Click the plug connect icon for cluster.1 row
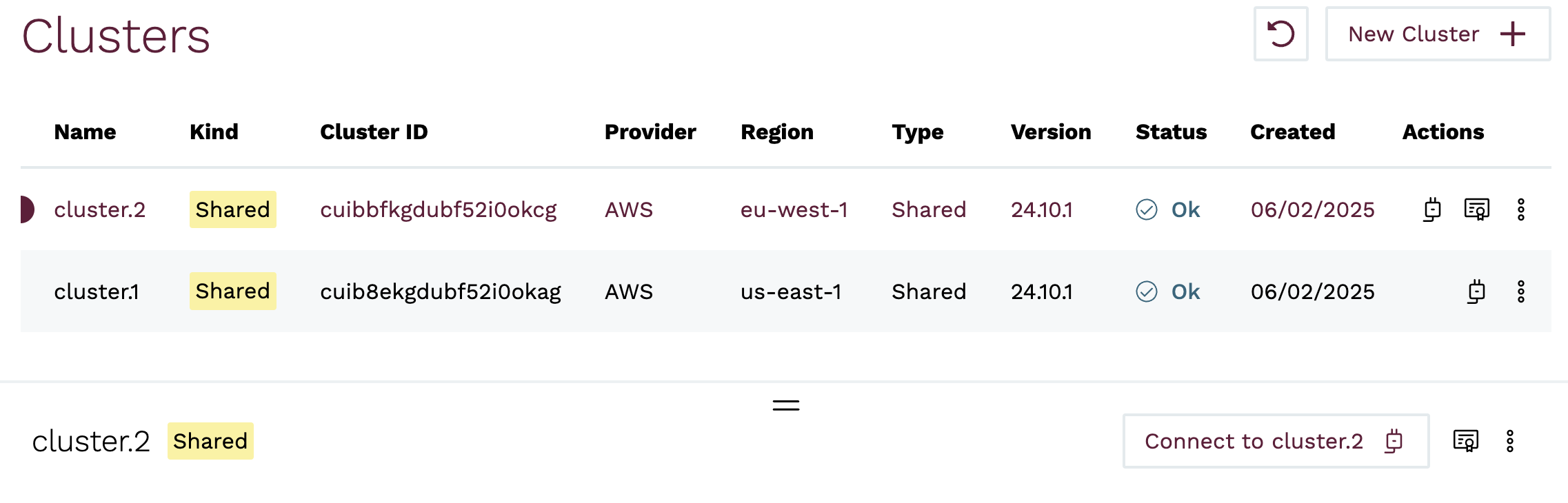This screenshot has height=503, width=1568. 1476,291
